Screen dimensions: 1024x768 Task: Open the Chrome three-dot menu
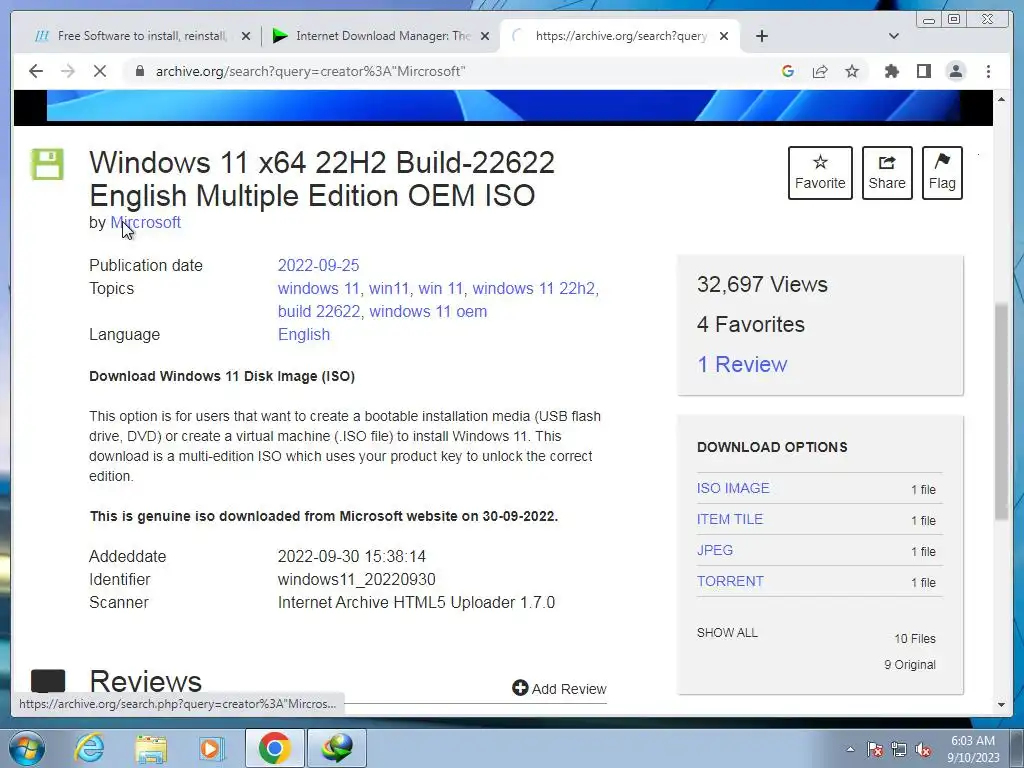988,71
